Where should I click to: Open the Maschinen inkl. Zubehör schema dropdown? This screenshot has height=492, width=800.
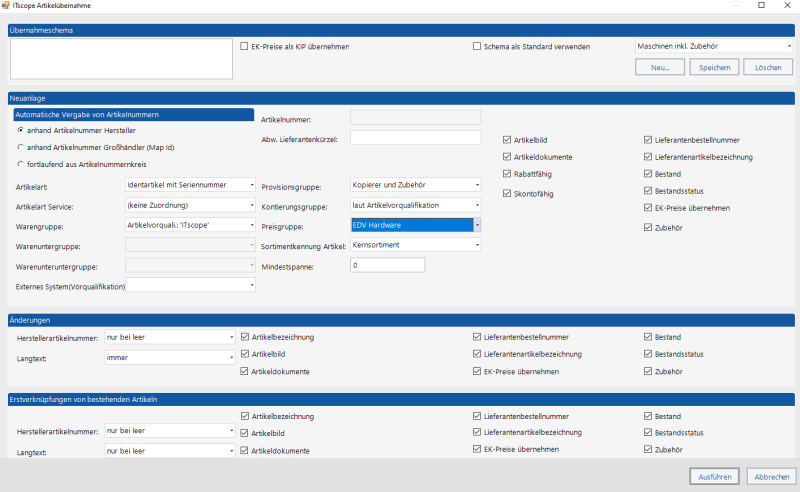click(x=714, y=46)
